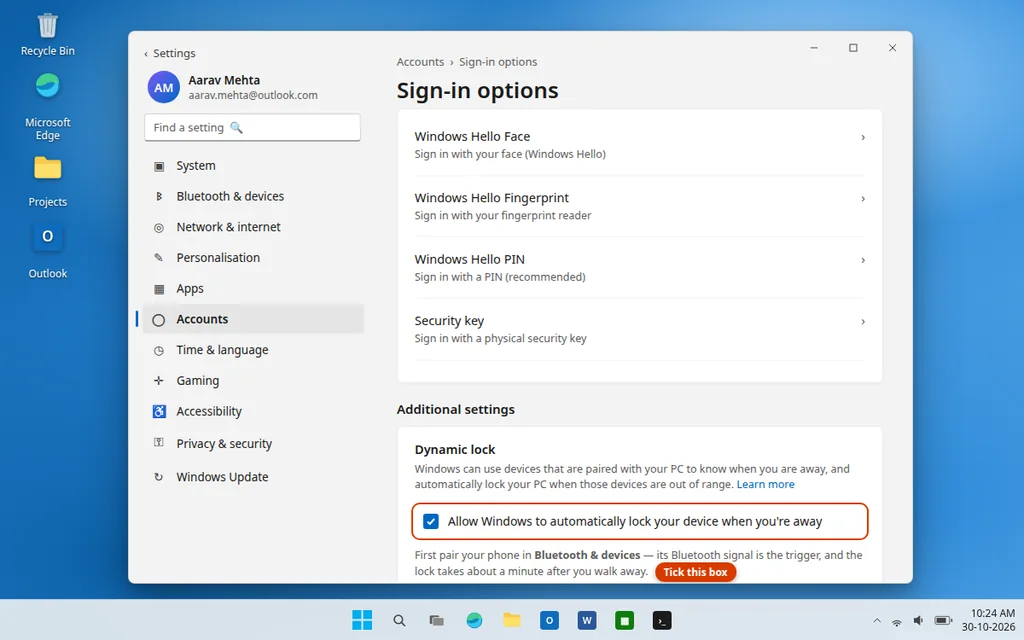Open Task View on the taskbar
Viewport: 1024px width, 640px height.
point(436,620)
